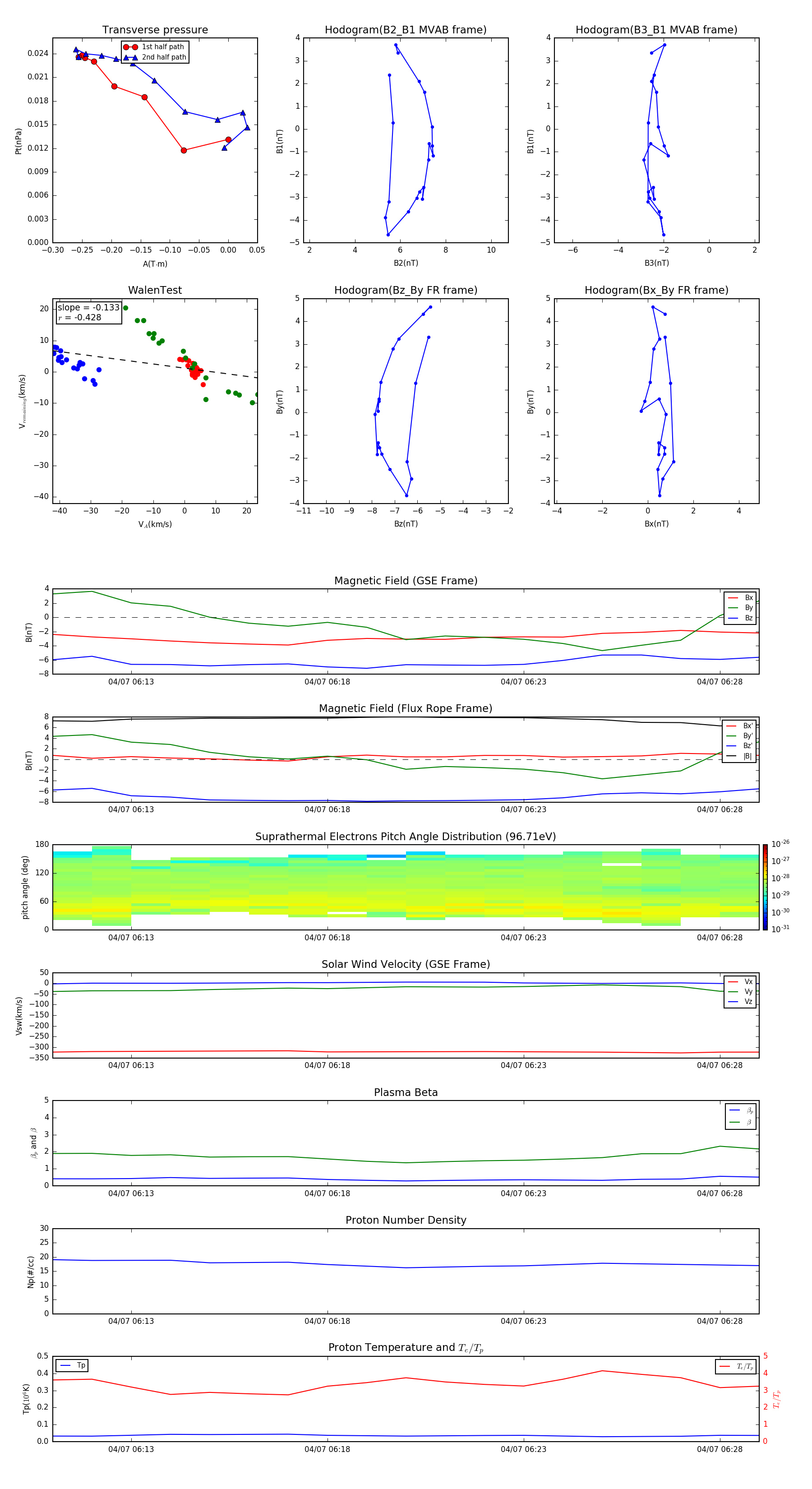
Task: Click the 'Hodogram(Bx_By FR frame)' title
Action: pyautogui.click(x=656, y=290)
